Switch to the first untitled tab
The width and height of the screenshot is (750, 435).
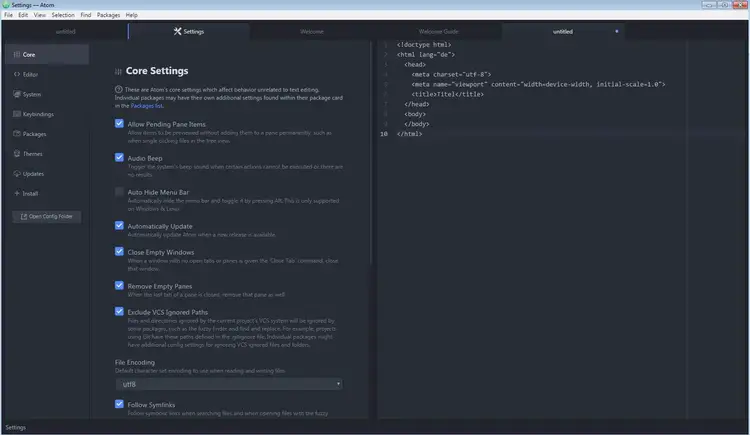pos(66,32)
